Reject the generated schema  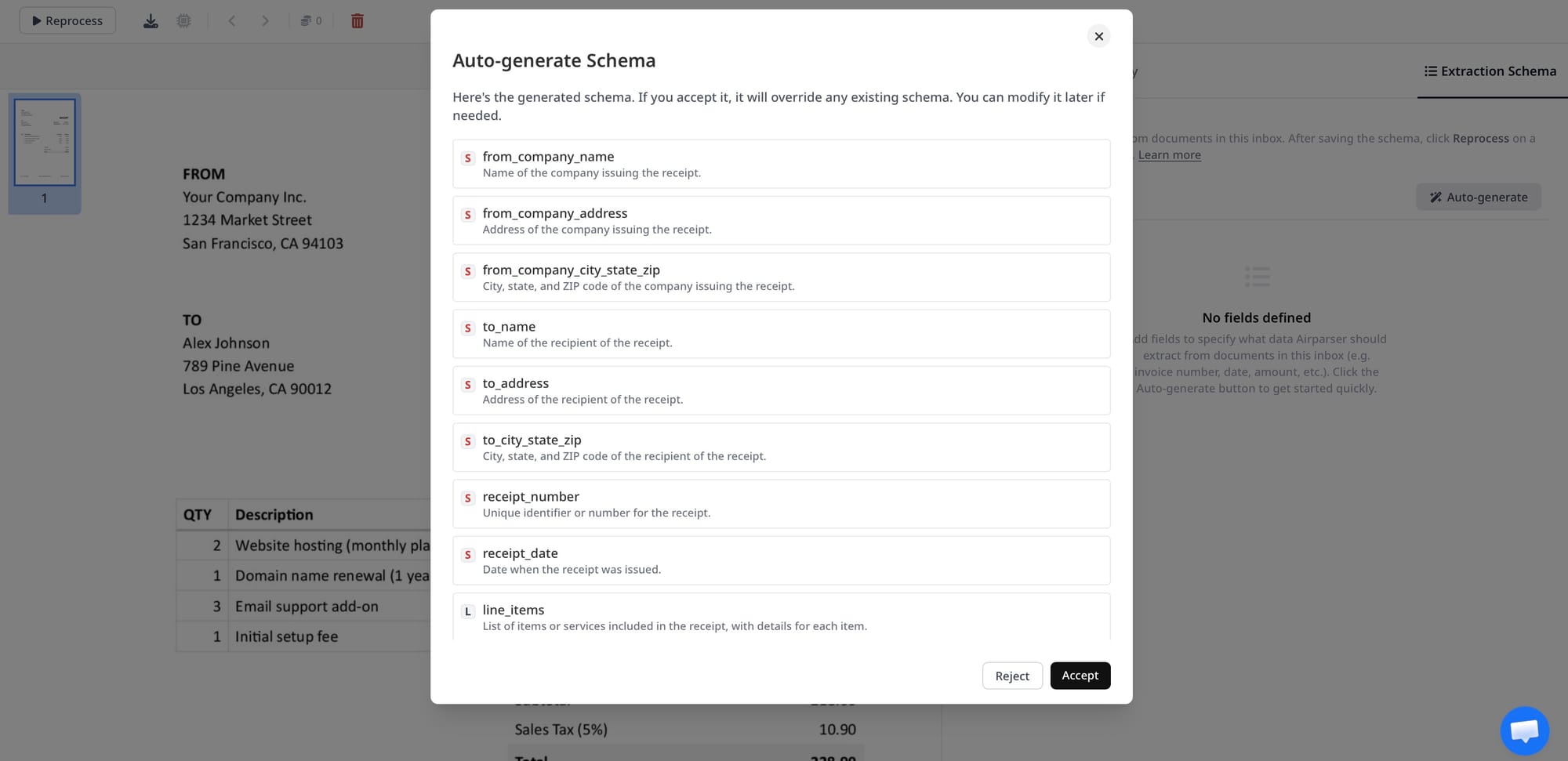(x=1011, y=676)
